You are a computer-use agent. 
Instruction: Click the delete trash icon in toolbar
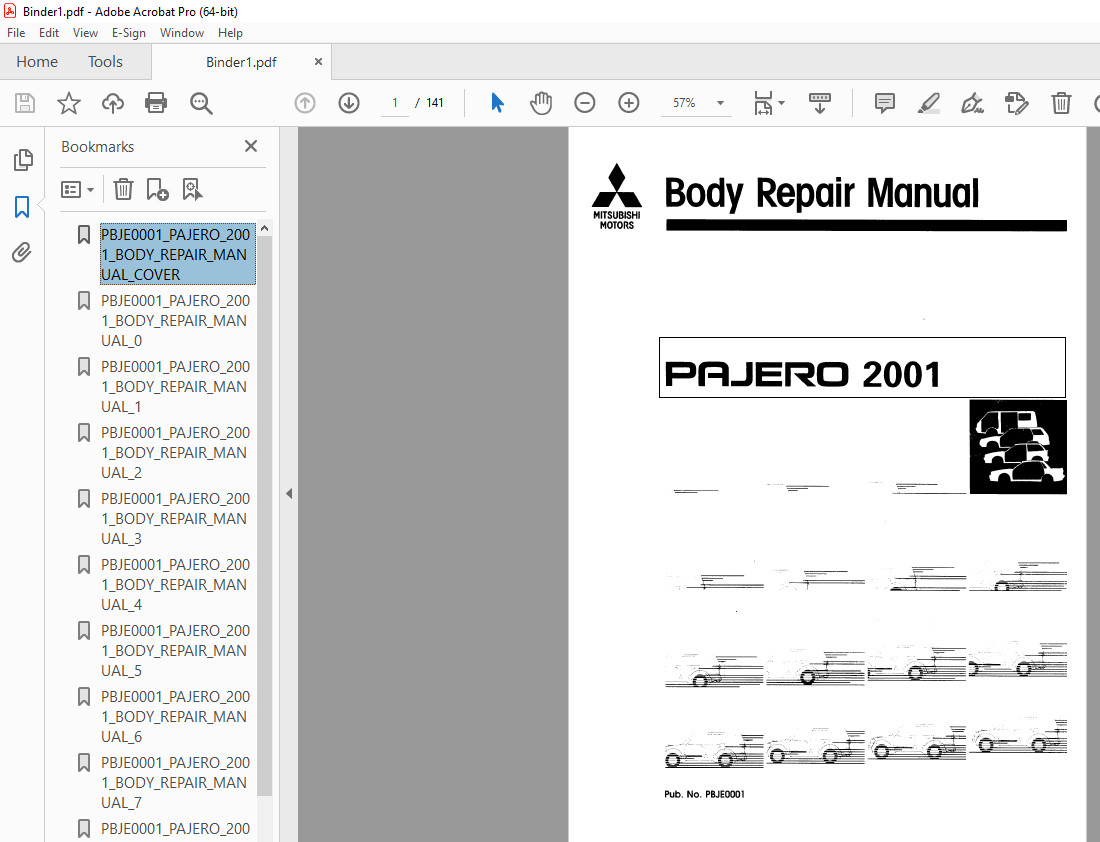(1061, 103)
